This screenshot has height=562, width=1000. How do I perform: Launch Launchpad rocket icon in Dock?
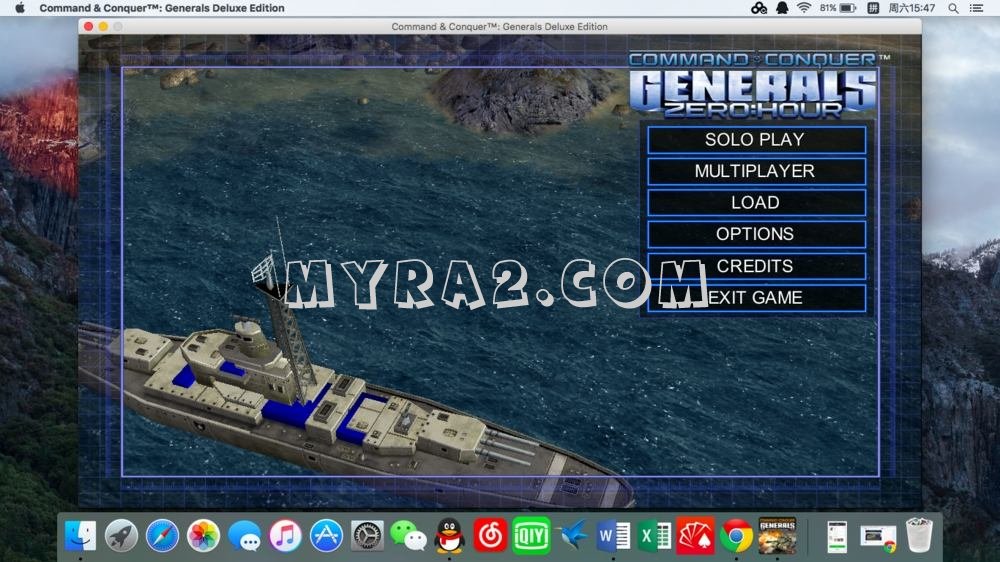click(121, 535)
